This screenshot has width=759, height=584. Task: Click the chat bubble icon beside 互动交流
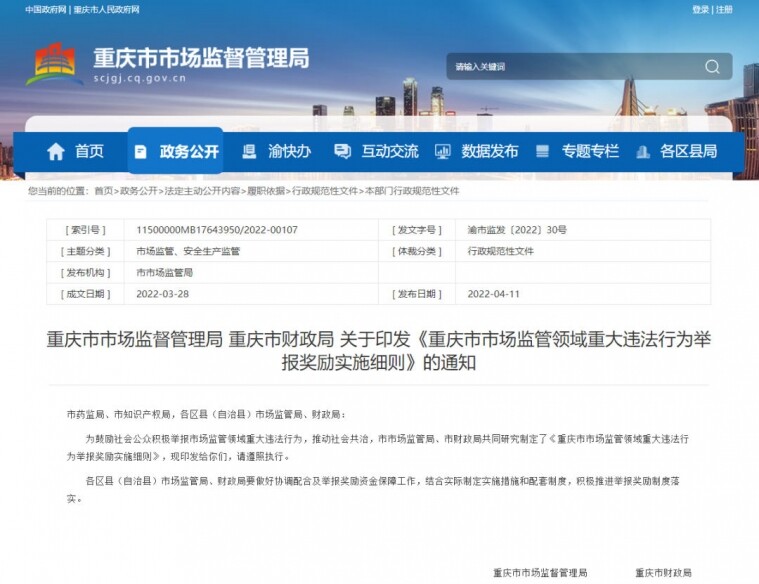coord(342,152)
